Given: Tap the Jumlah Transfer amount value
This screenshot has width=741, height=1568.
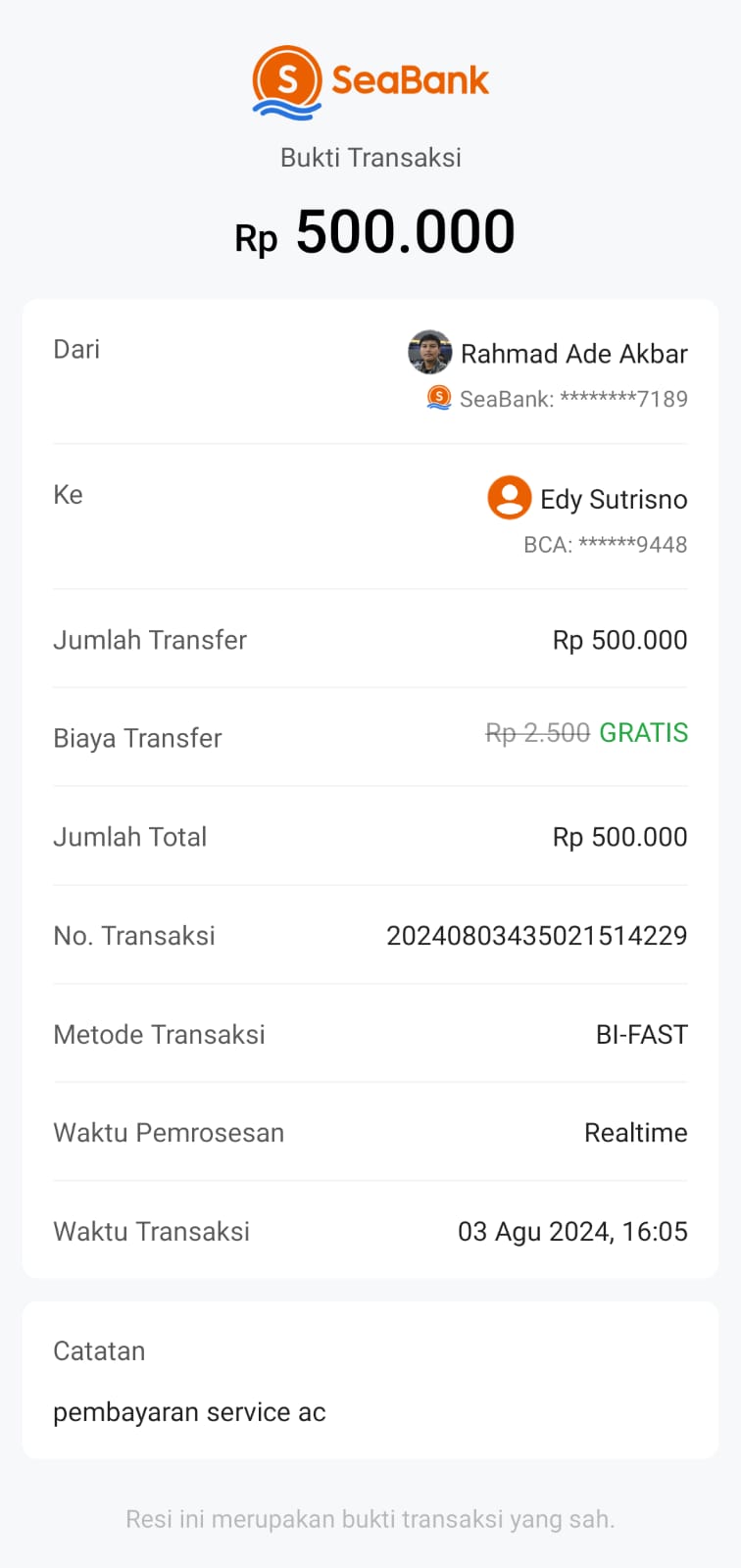Looking at the screenshot, I should (619, 640).
